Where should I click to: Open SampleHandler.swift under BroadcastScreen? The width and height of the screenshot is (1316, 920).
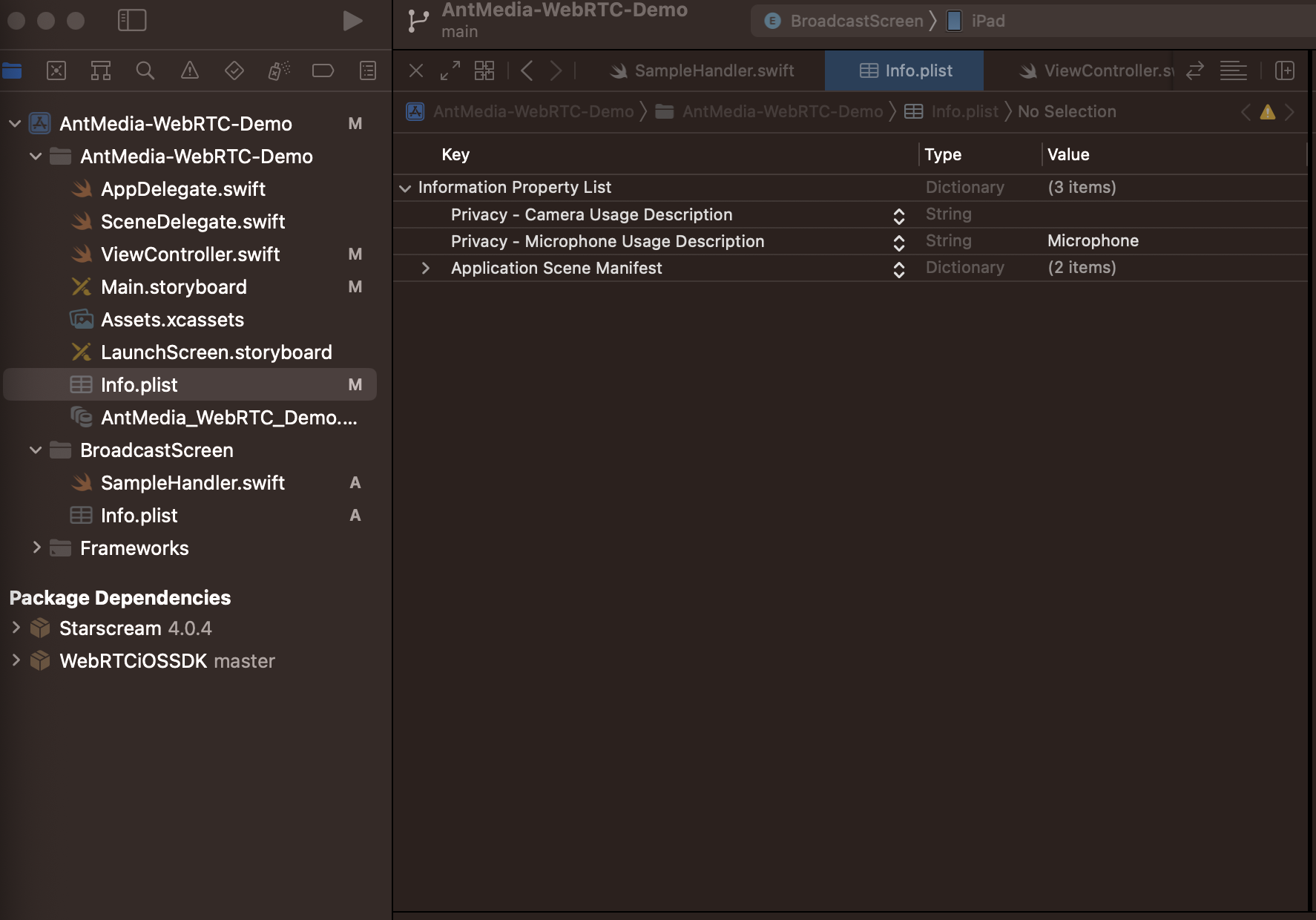pyautogui.click(x=193, y=482)
